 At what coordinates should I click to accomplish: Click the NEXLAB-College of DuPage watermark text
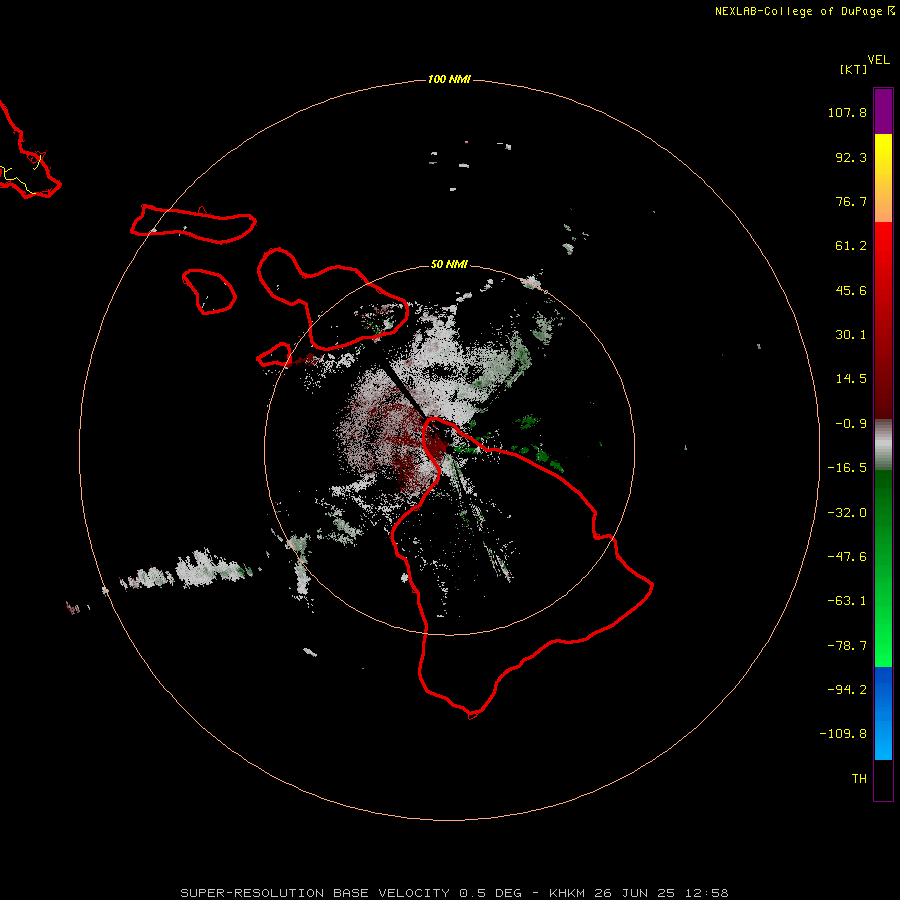pyautogui.click(x=804, y=11)
